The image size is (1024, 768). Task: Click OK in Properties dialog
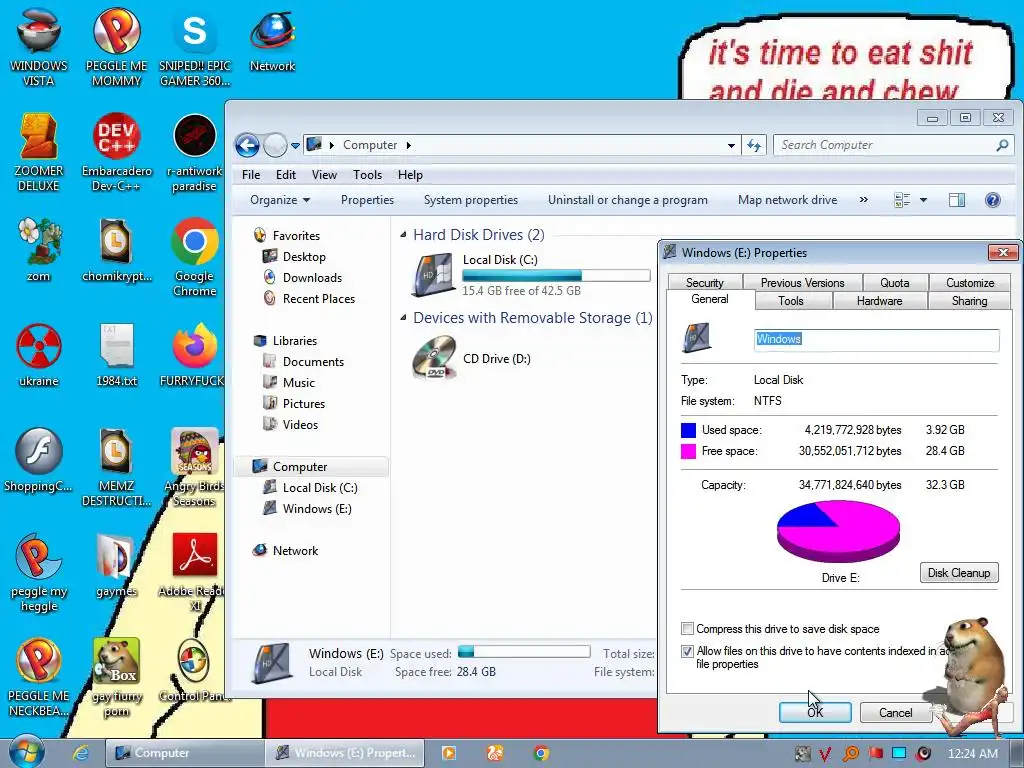[815, 712]
